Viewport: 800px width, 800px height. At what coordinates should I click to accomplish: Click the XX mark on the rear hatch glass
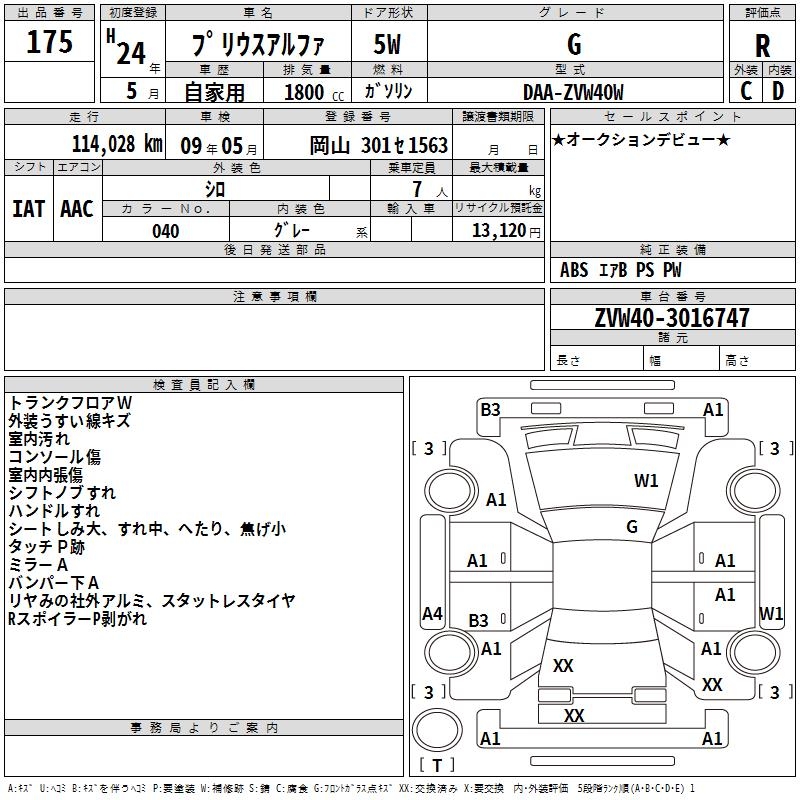pos(563,666)
